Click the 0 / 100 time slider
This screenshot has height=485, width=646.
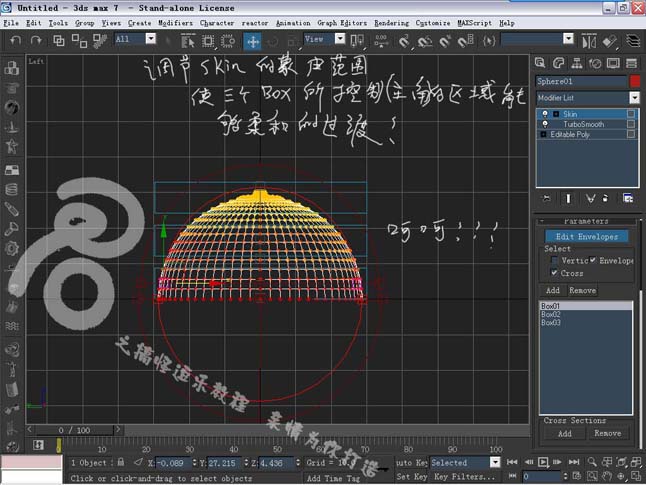click(x=74, y=430)
